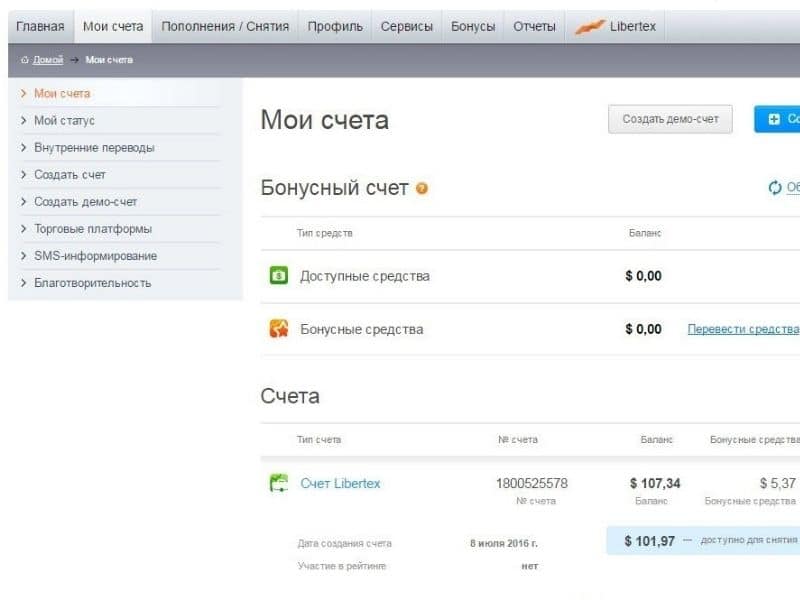Expand Торговые платформы in the sidebar
This screenshot has height=600, width=800.
(x=93, y=228)
